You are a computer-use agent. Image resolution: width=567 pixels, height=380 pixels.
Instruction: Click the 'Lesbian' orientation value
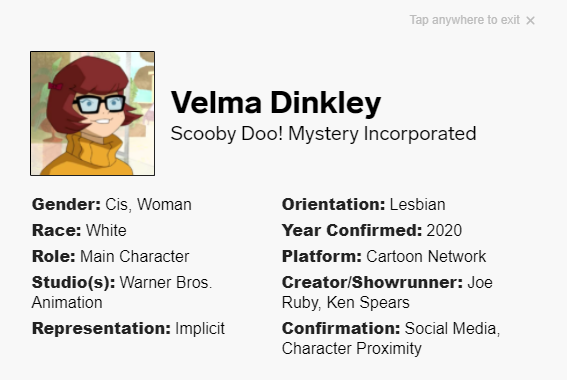point(417,205)
